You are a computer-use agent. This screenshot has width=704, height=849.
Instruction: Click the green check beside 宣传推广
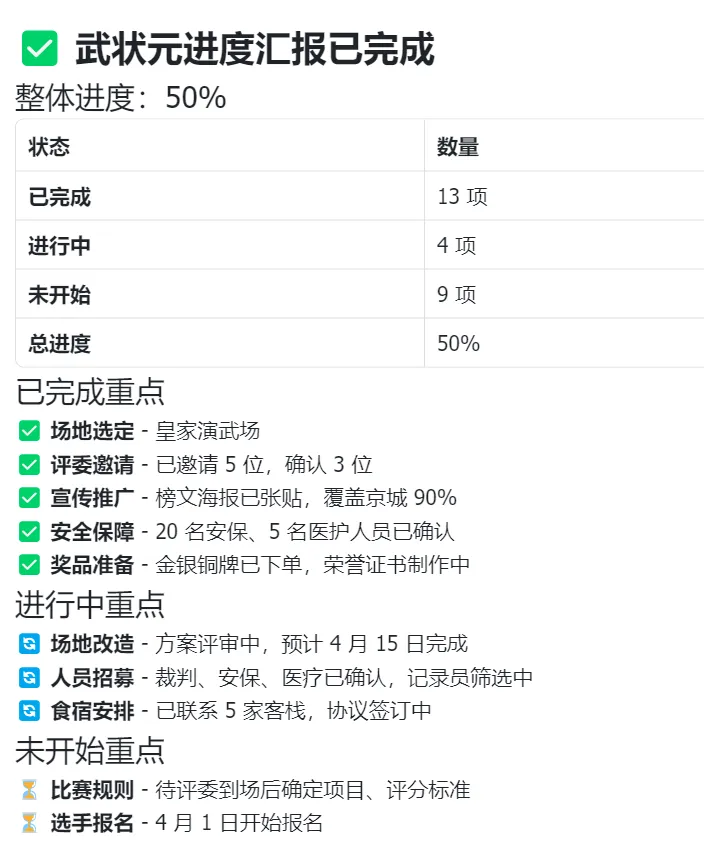(29, 498)
